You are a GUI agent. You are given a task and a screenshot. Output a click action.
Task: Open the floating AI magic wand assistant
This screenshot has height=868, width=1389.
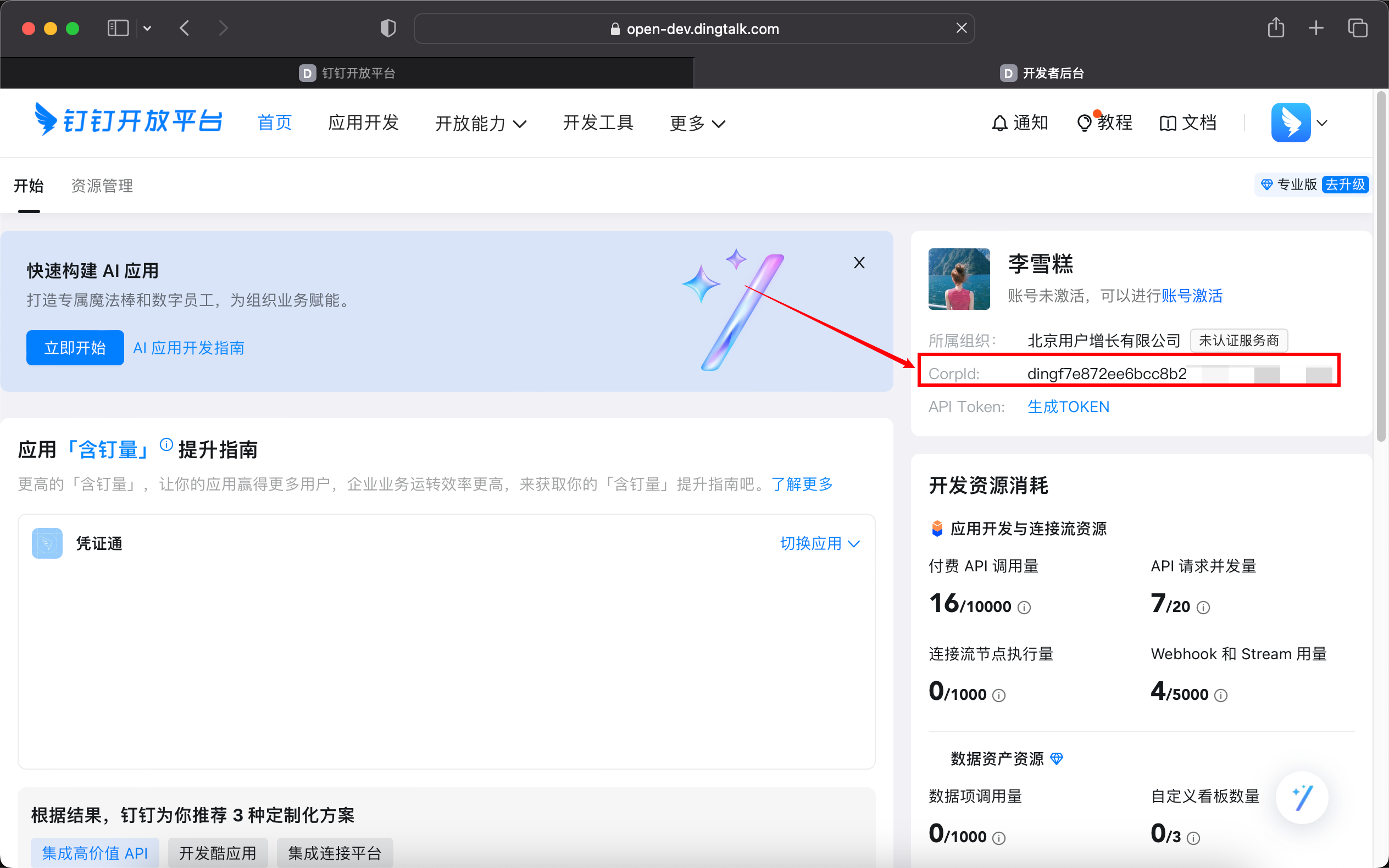coord(1302,797)
